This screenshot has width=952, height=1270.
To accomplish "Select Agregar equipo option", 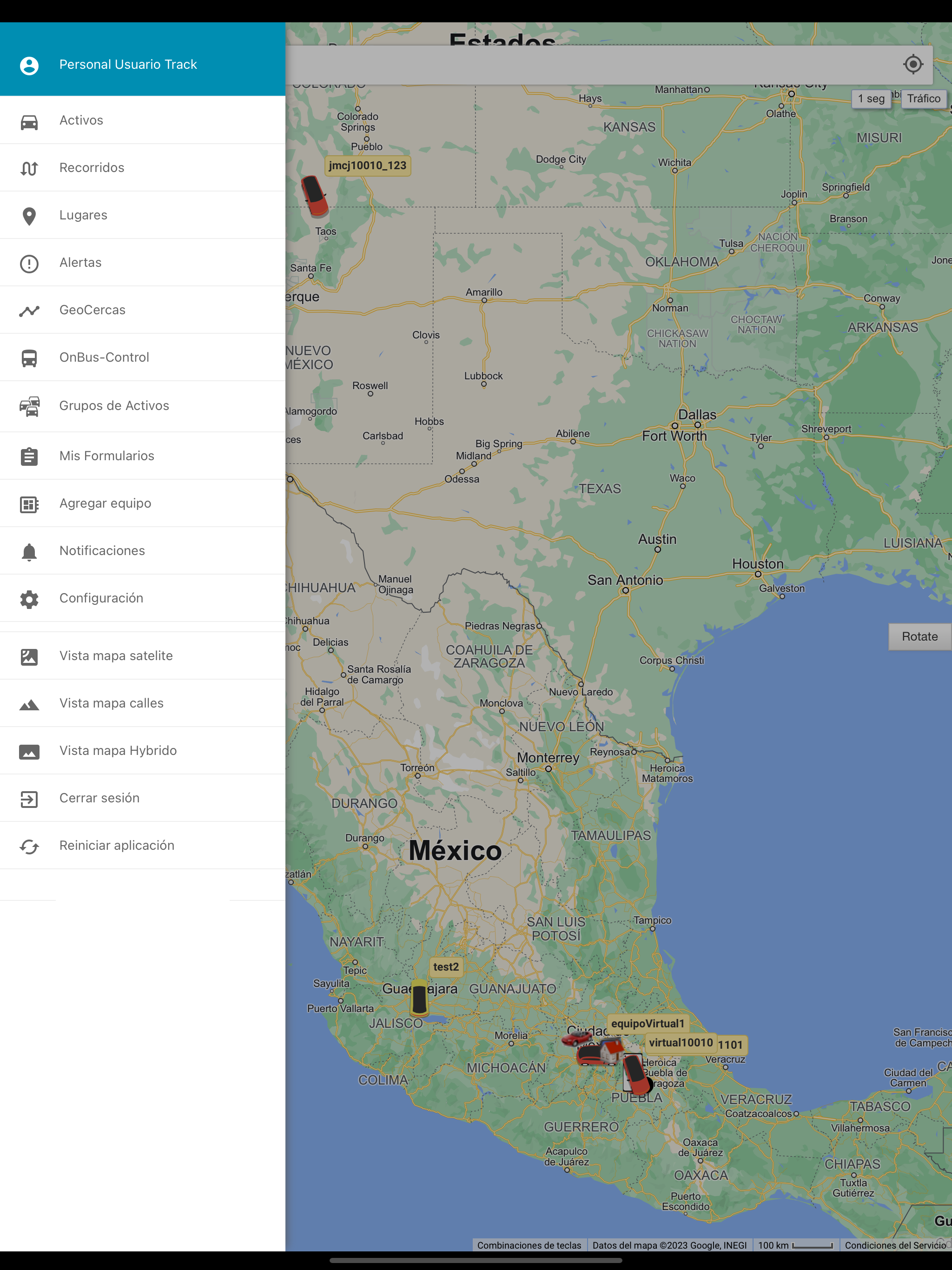I will 142,503.
